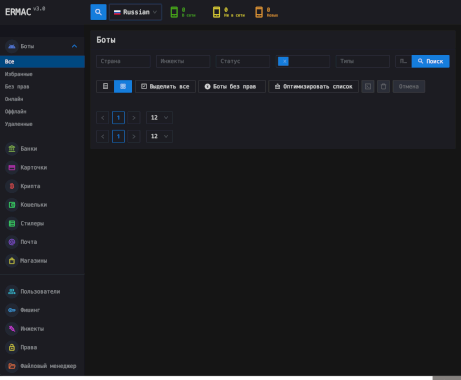Open Без прав in the sidebar

17,87
